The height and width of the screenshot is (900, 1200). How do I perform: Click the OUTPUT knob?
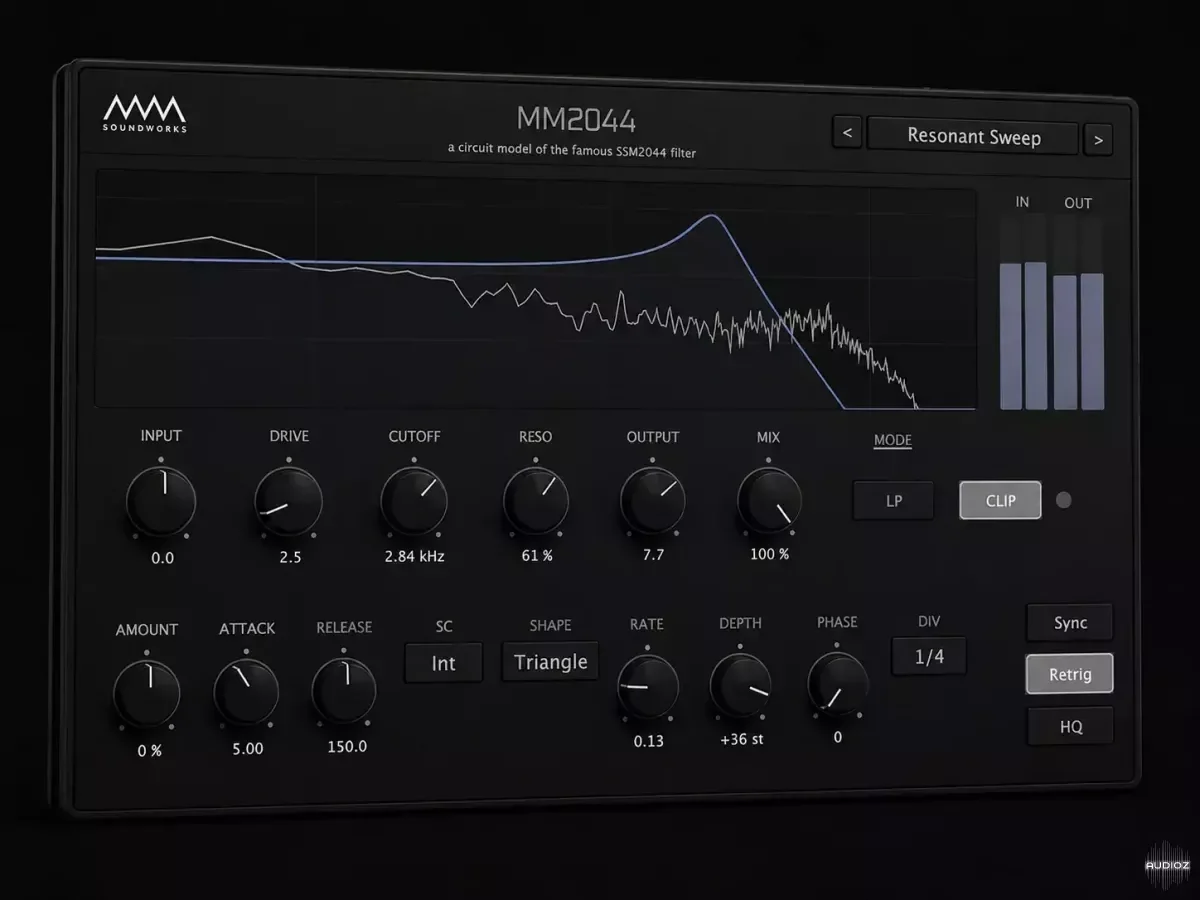tap(653, 500)
